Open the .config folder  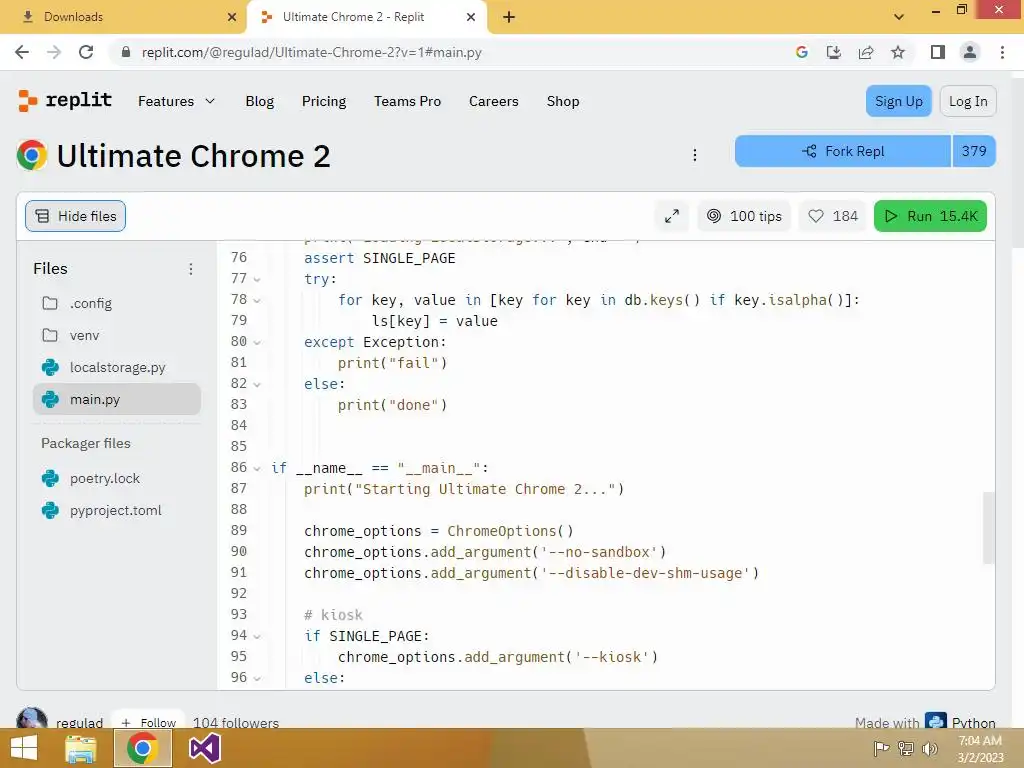coord(116,303)
